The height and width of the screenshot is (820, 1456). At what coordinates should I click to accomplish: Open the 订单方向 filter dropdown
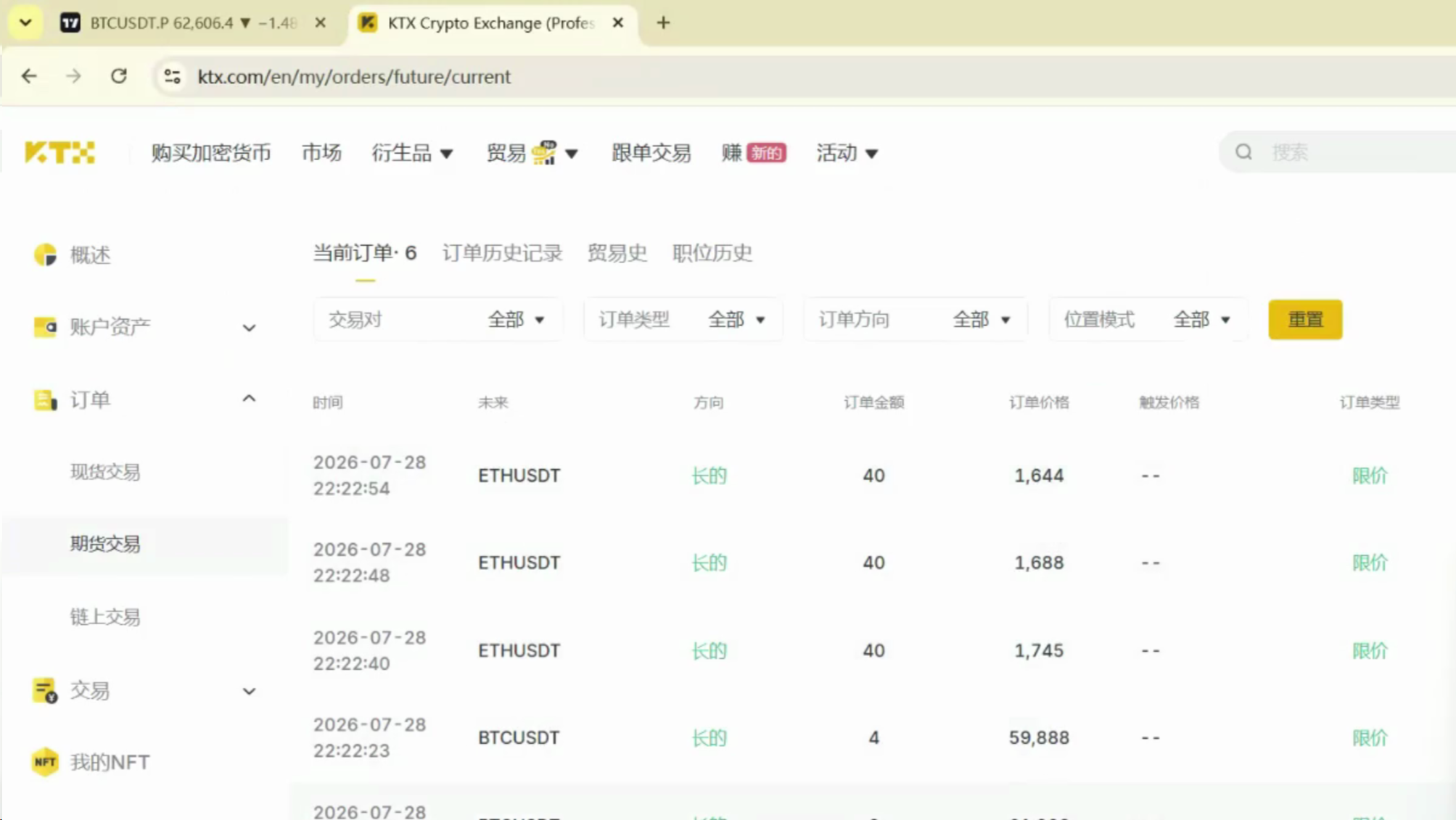915,320
